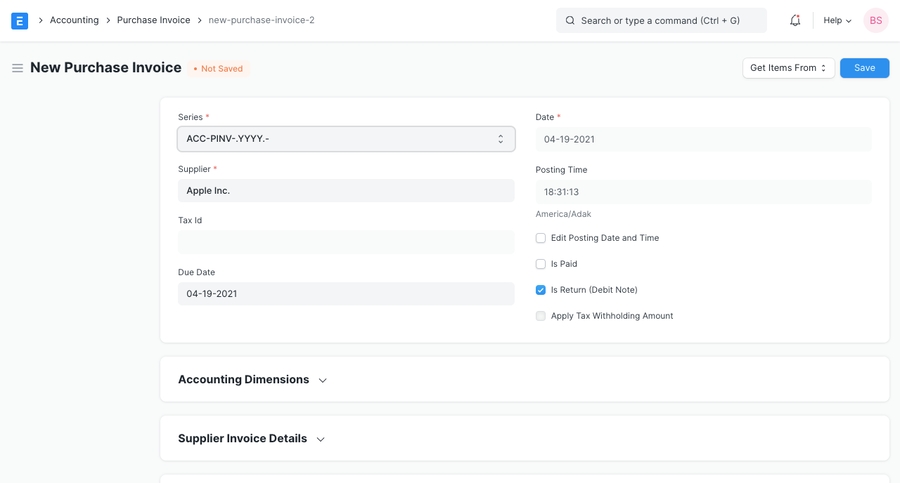Open the Help menu
900x483 pixels.
(837, 20)
